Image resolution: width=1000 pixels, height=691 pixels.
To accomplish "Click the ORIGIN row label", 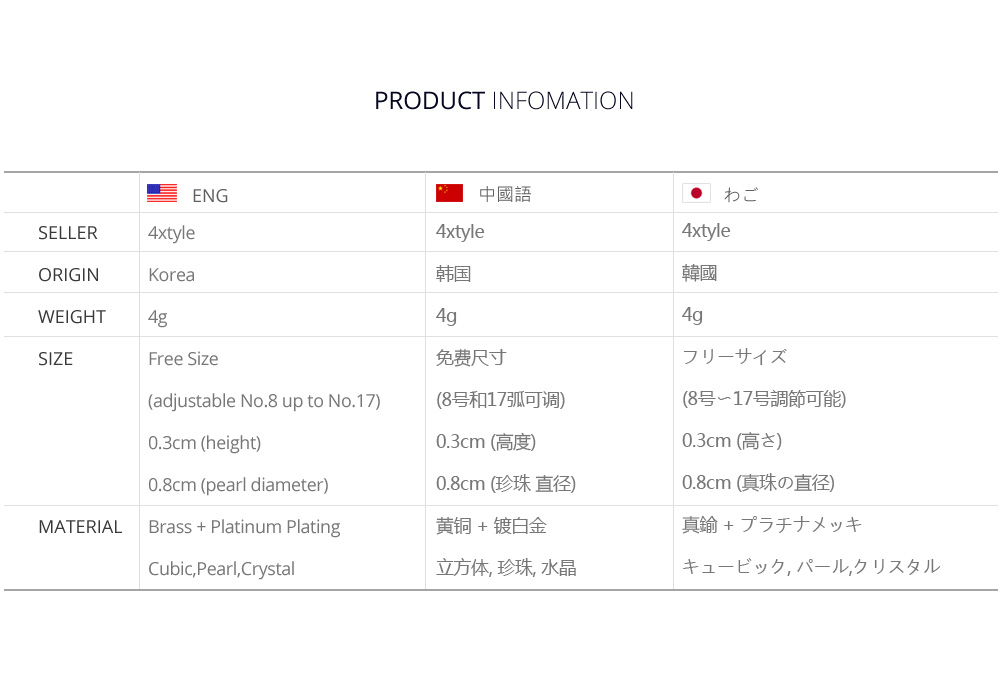I will pyautogui.click(x=69, y=275).
